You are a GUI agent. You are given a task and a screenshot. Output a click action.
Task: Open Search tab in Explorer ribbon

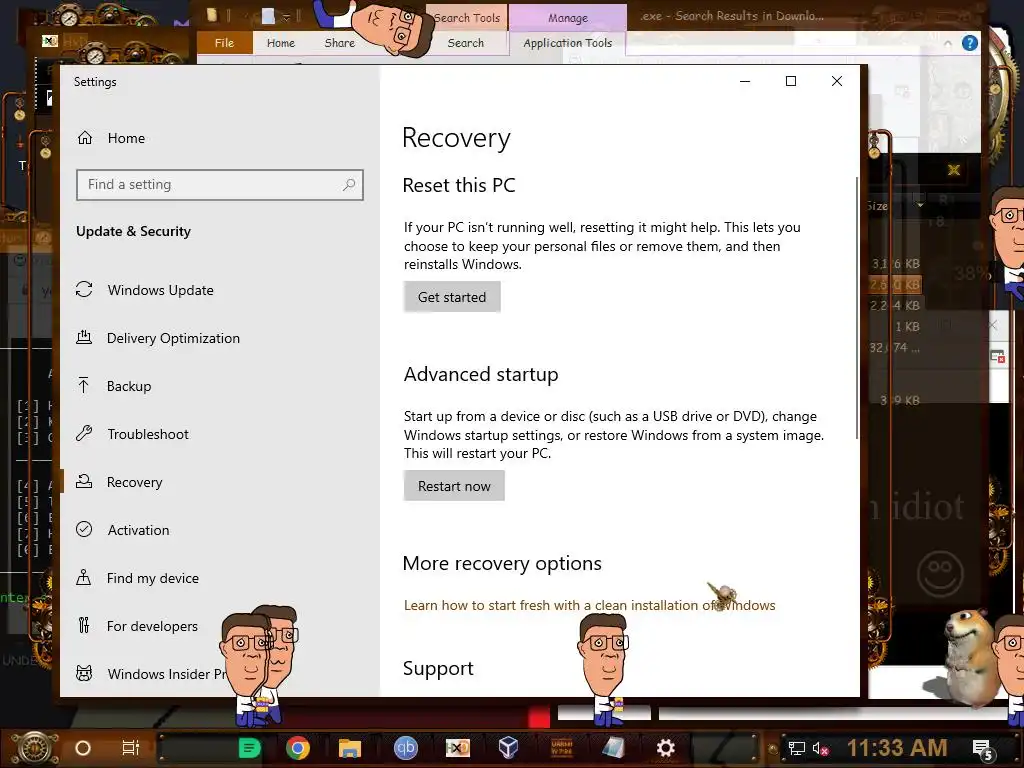[x=466, y=43]
